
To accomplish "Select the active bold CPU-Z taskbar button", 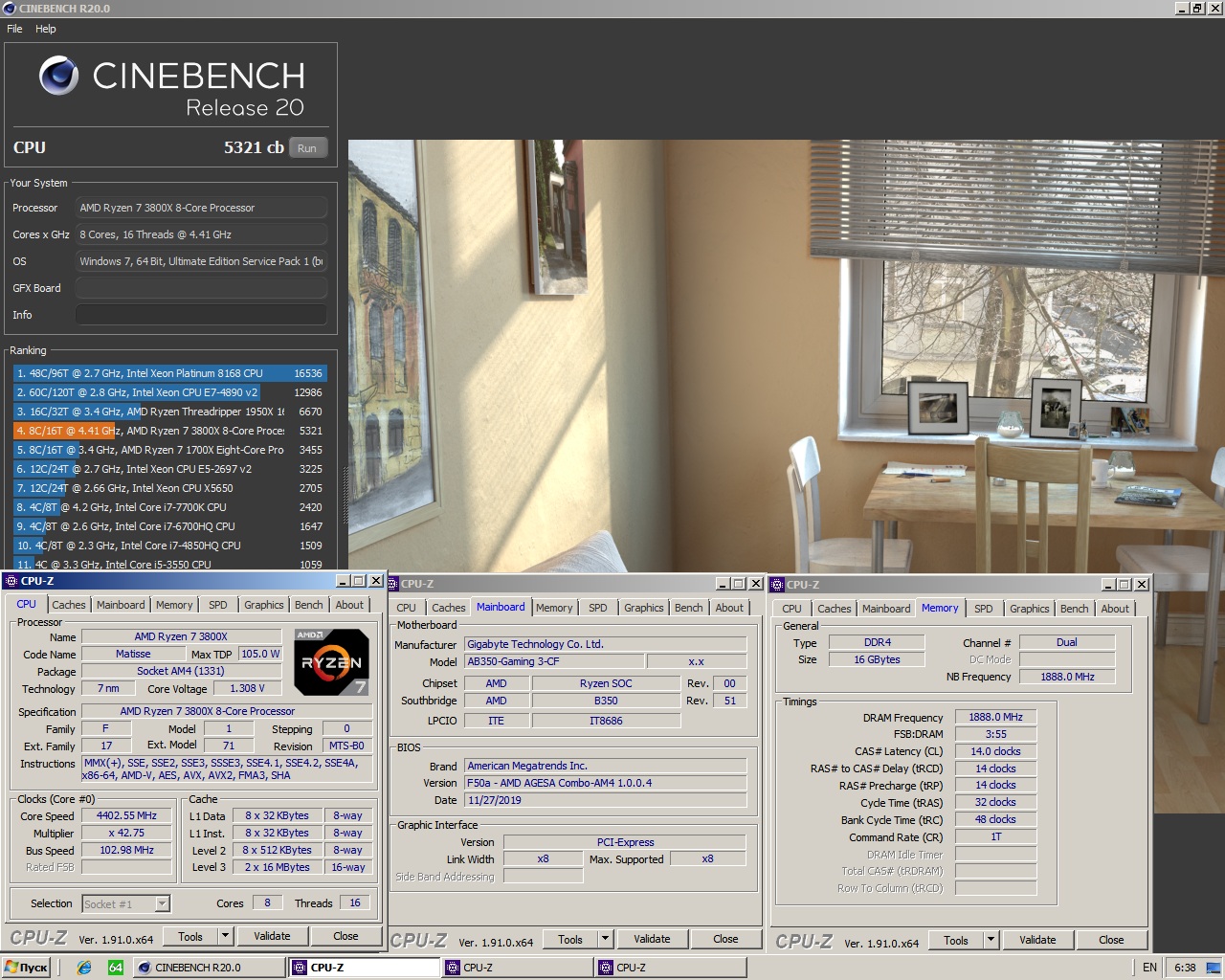I will (365, 968).
